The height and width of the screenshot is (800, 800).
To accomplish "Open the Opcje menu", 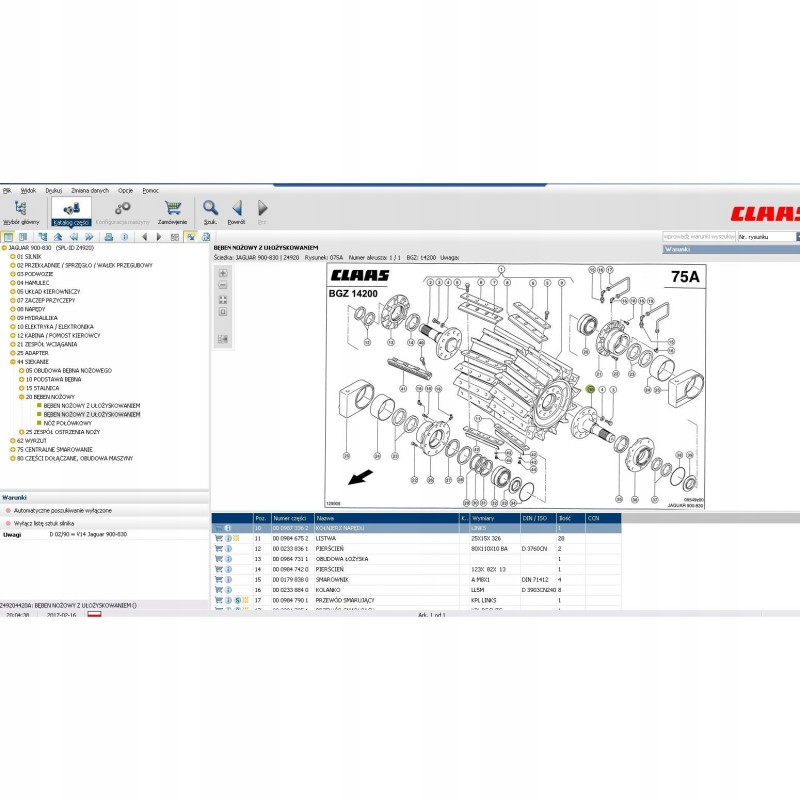I will [x=126, y=190].
